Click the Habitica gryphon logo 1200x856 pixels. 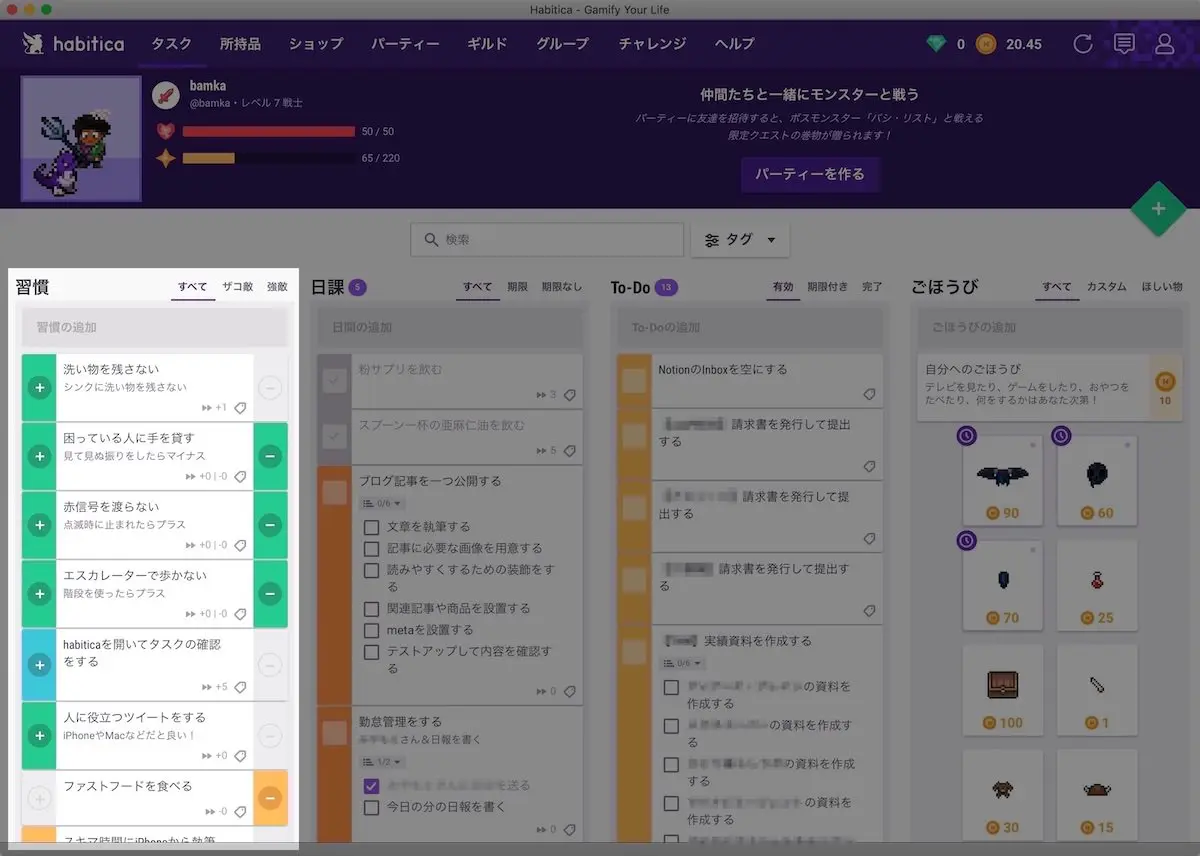click(x=34, y=43)
